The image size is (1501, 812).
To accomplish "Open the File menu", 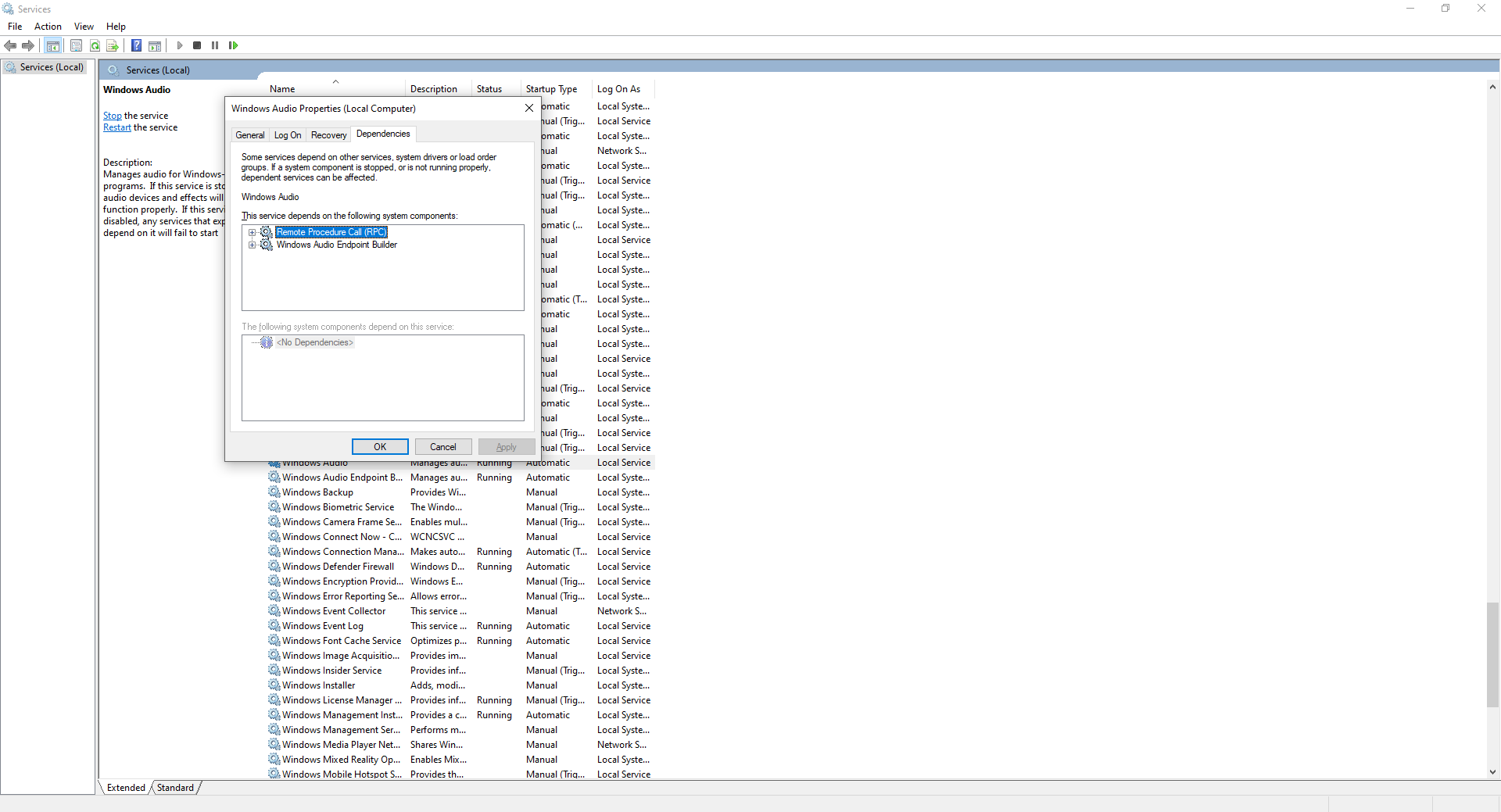I will pyautogui.click(x=15, y=27).
